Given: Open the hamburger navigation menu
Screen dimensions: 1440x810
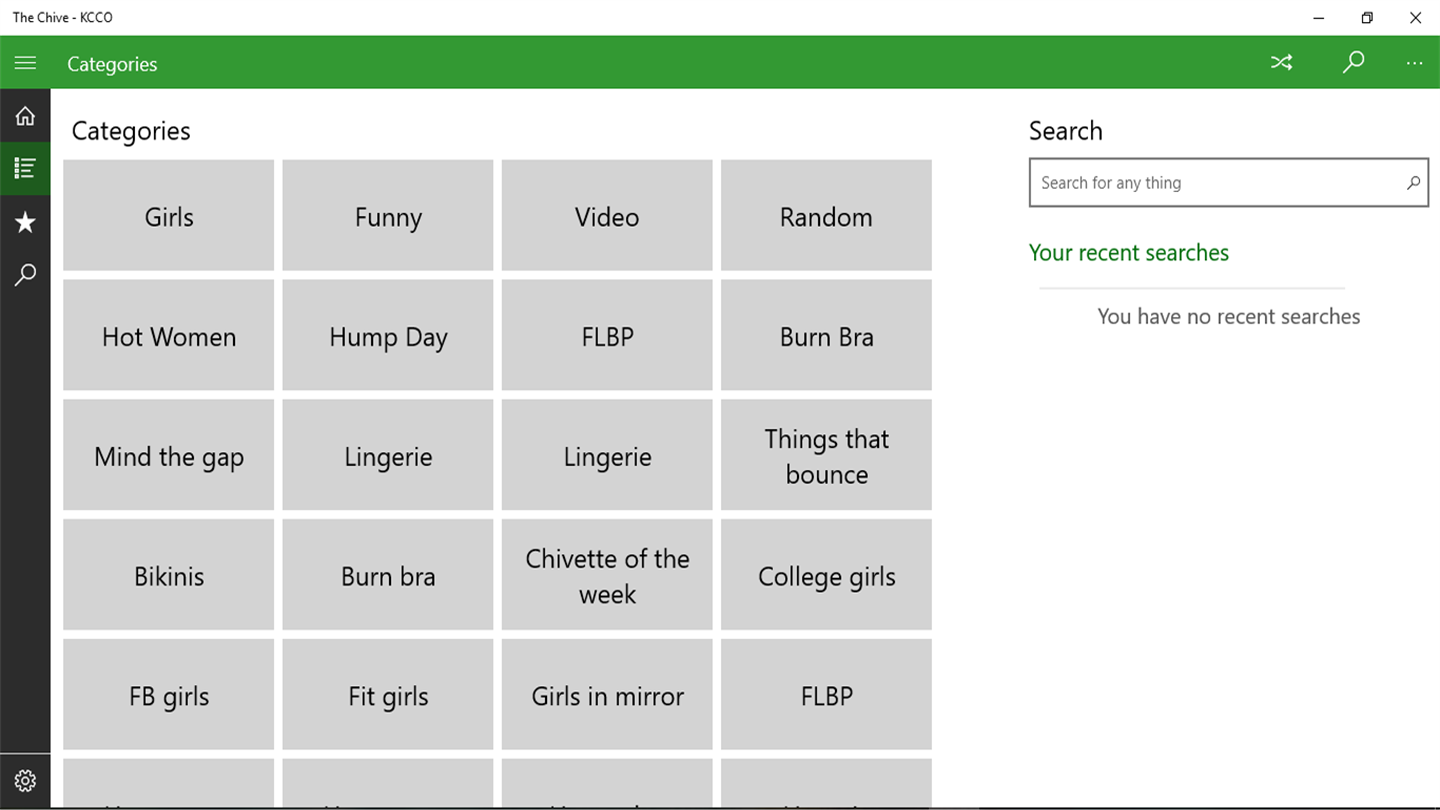Looking at the screenshot, I should pos(25,63).
